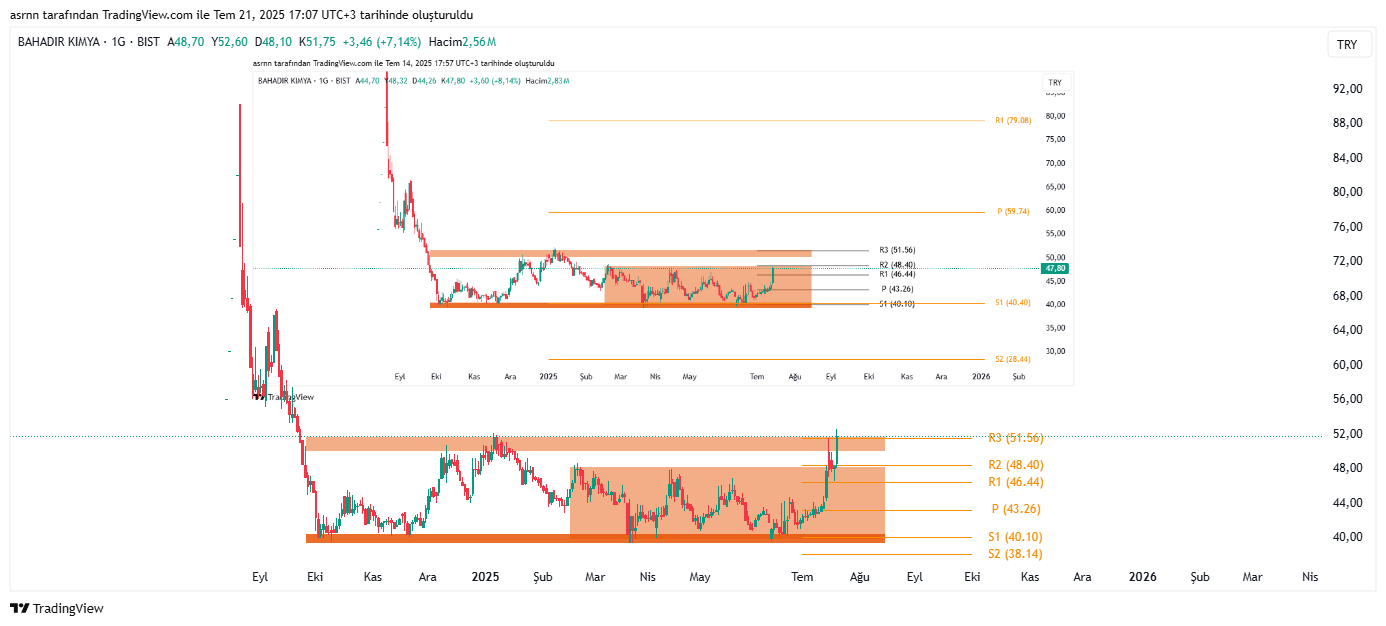Click the Hacim 2,56M volume readout

(x=462, y=42)
